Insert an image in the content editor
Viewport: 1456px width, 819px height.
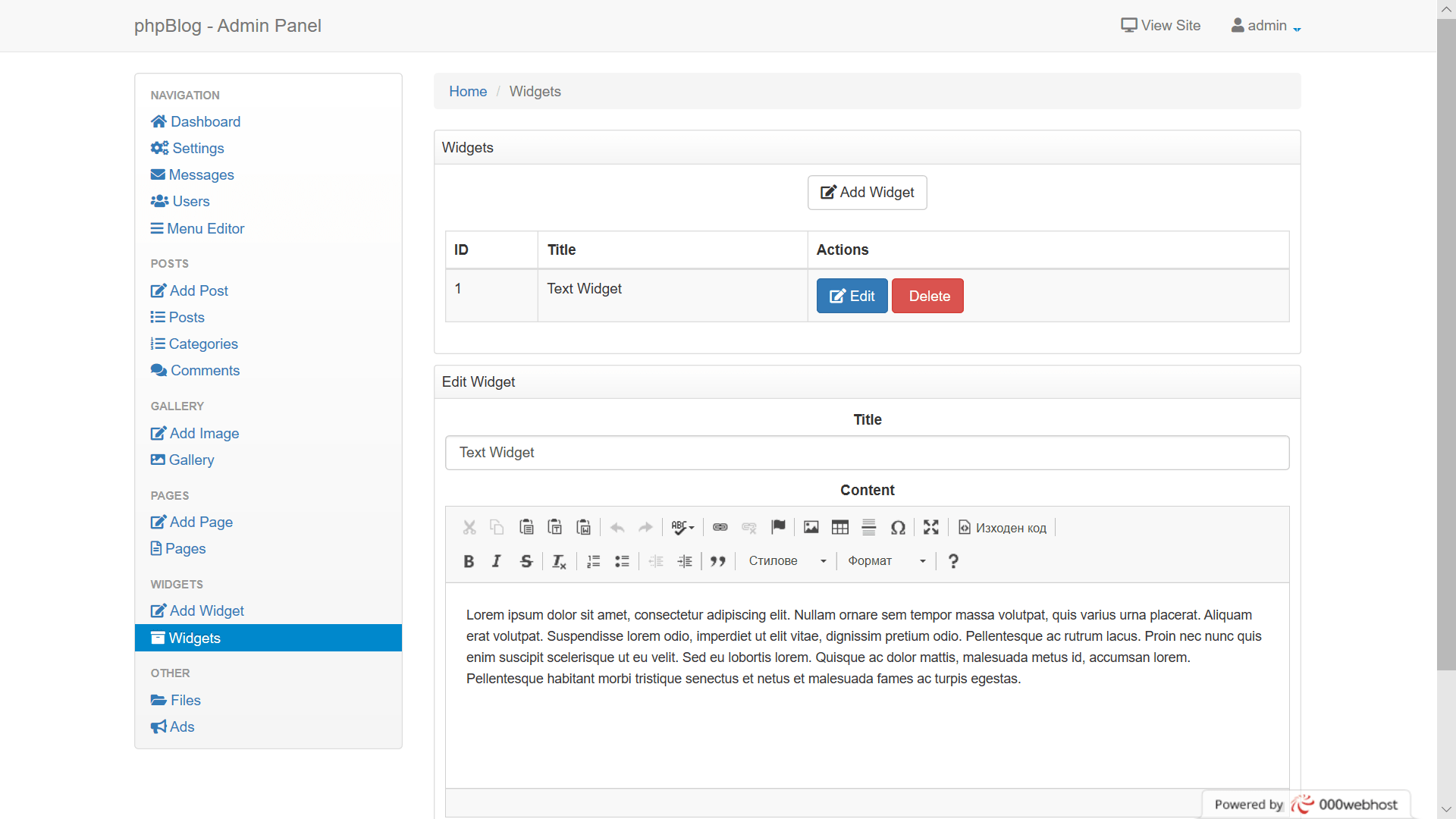811,527
